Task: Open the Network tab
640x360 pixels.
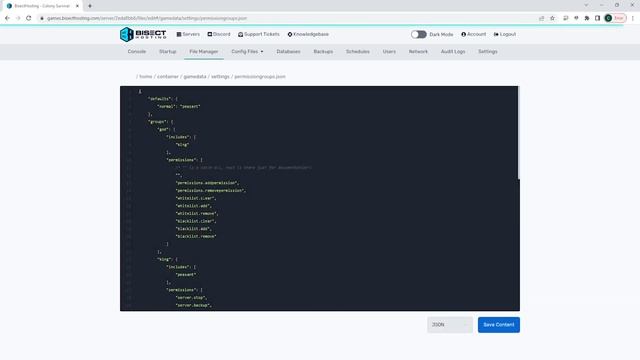Action: [418, 52]
